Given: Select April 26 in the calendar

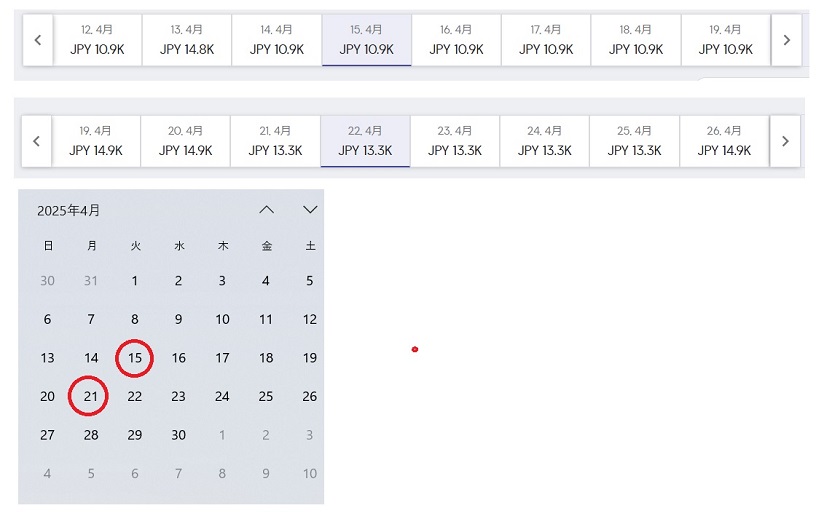Looking at the screenshot, I should (x=310, y=397).
